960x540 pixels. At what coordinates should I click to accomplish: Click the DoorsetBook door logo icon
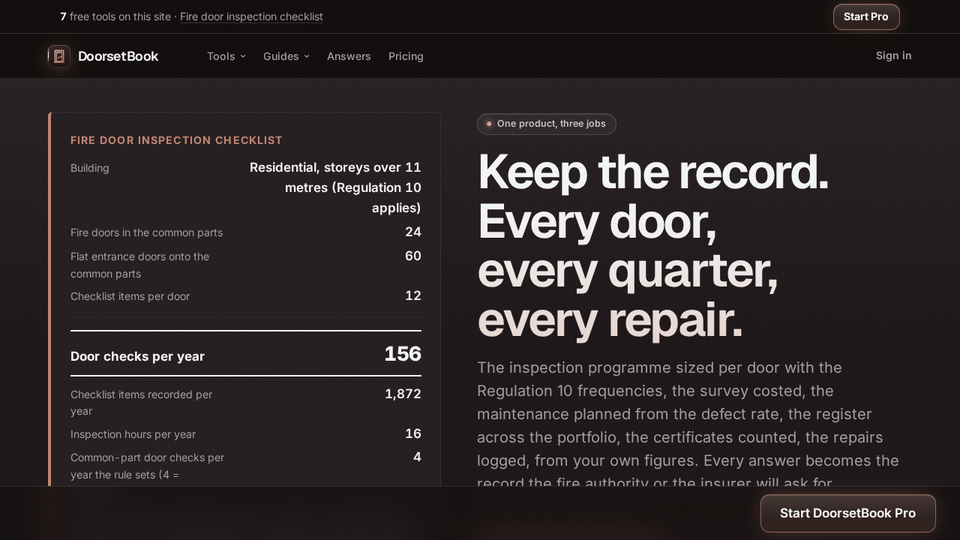tap(59, 56)
